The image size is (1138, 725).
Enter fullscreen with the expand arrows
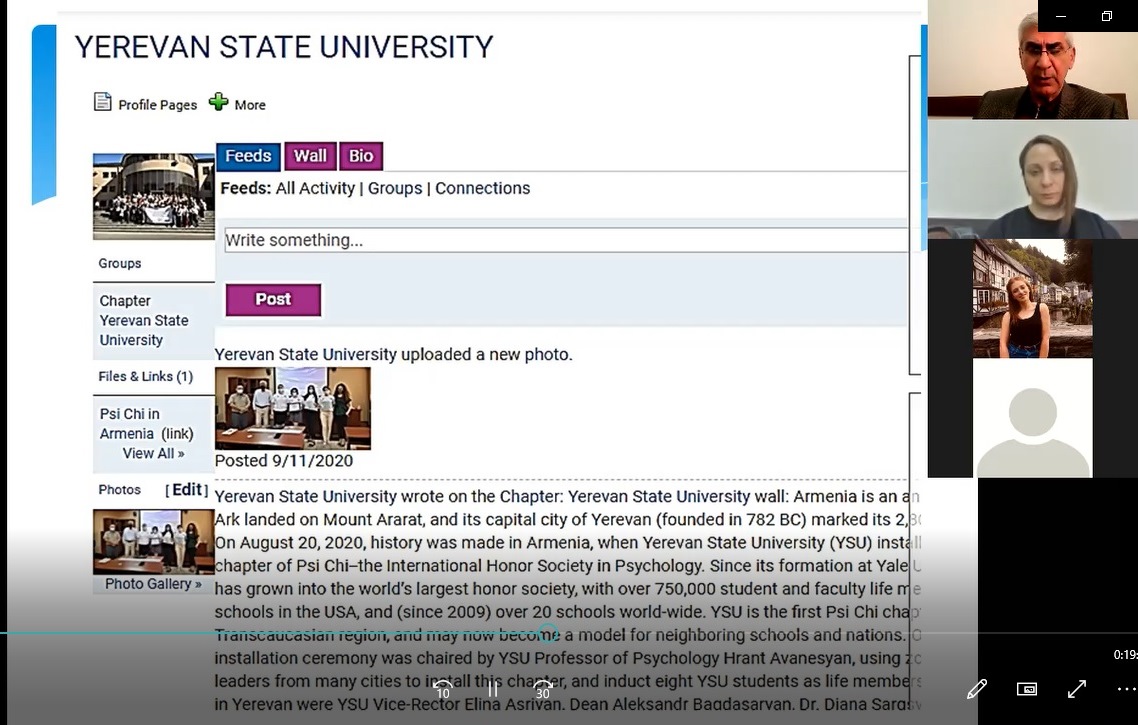click(1077, 689)
